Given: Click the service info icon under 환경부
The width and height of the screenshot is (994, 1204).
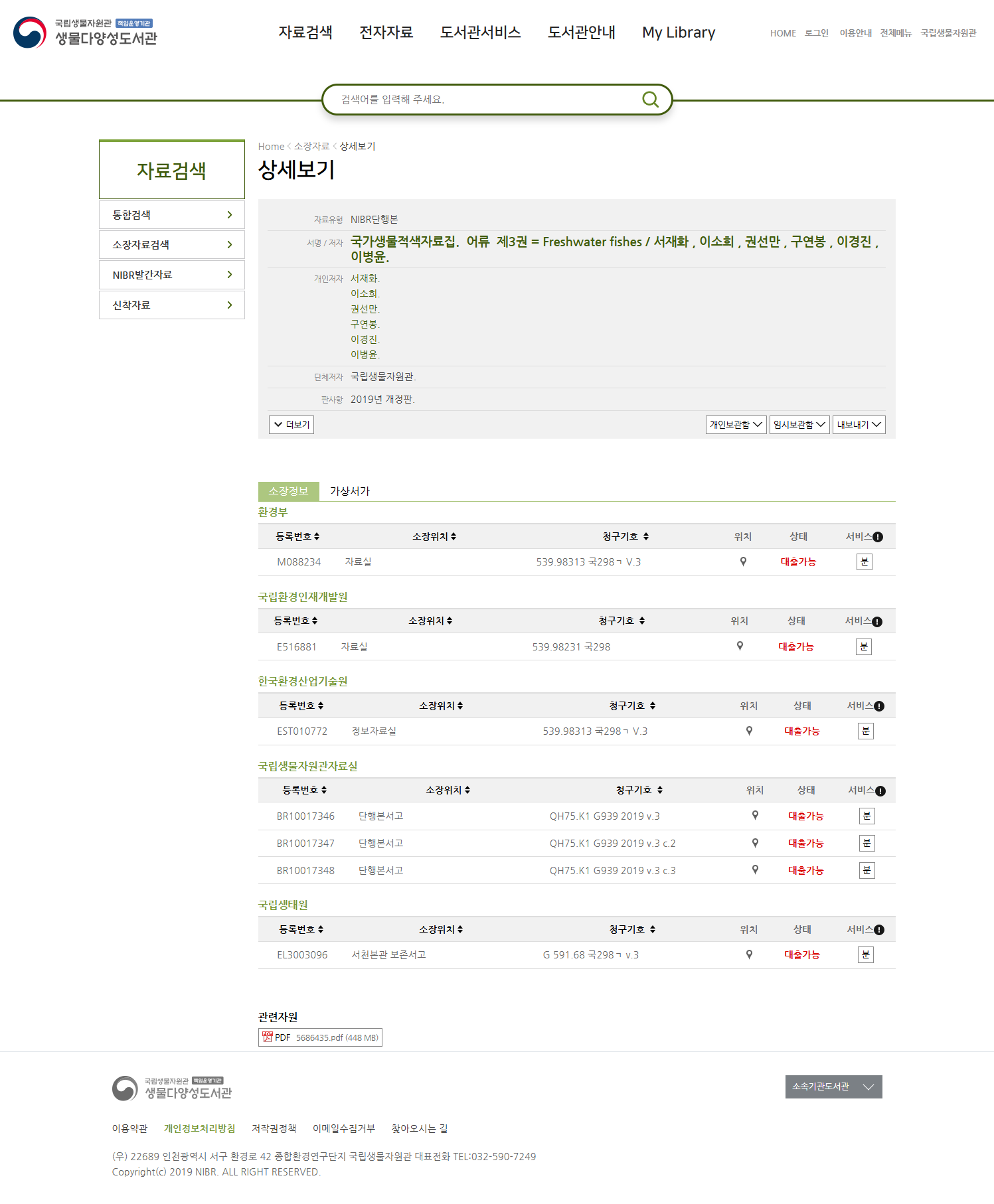Looking at the screenshot, I should [x=878, y=537].
